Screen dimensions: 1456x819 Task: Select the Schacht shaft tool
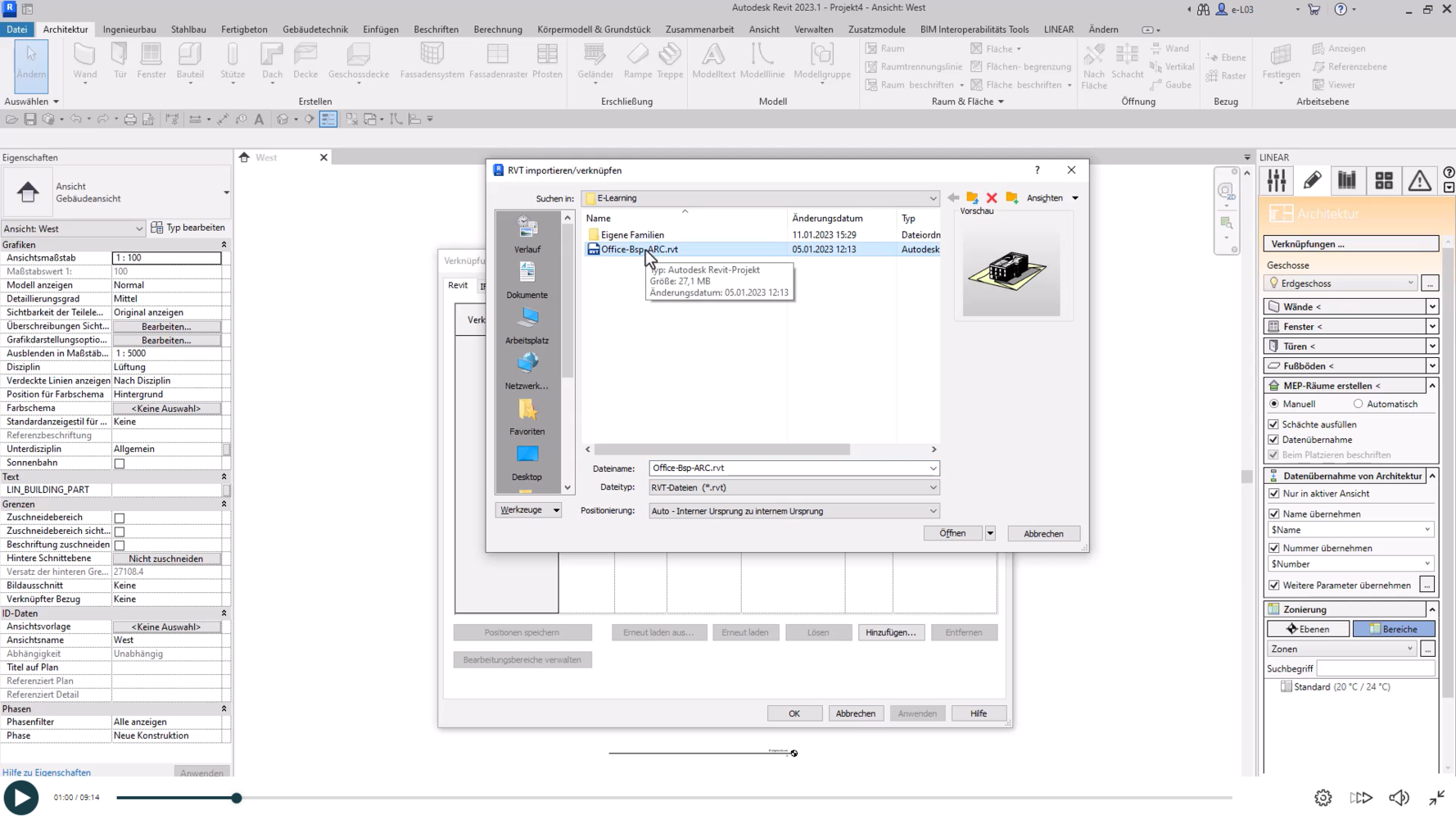tap(1127, 62)
